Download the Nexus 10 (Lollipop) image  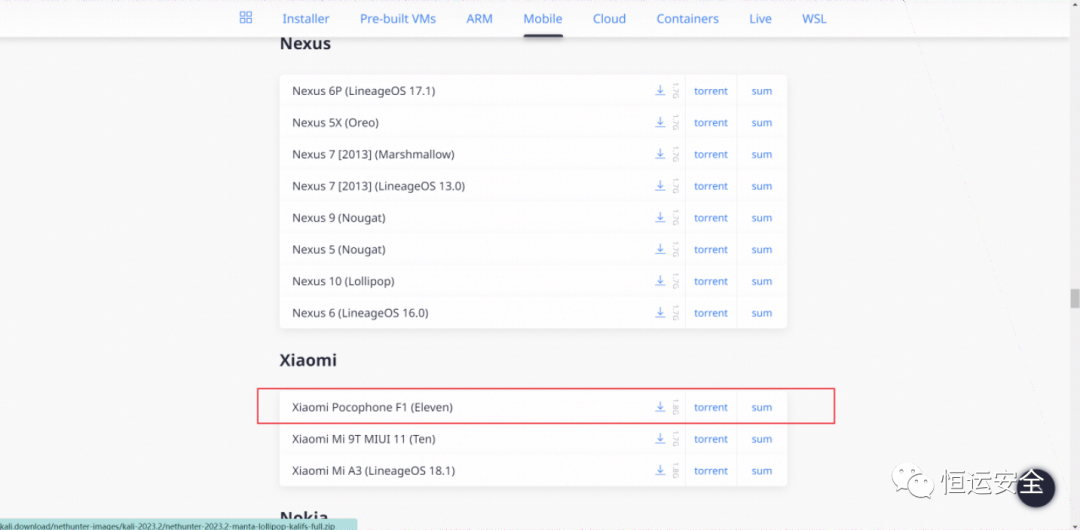(x=660, y=281)
